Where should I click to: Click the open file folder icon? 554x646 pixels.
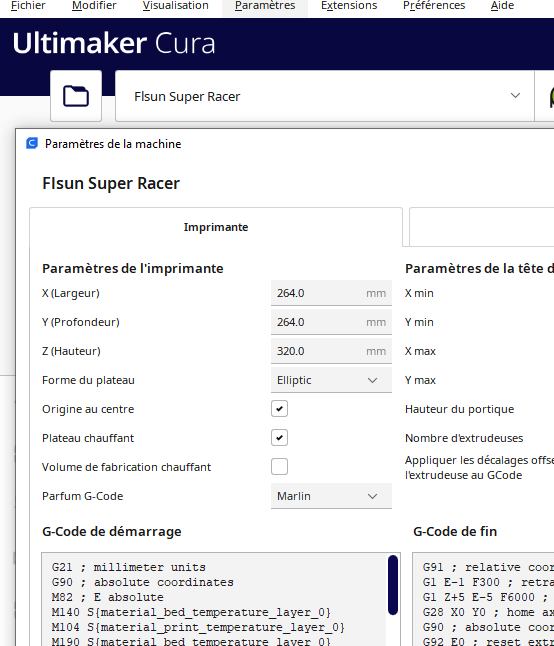76,96
